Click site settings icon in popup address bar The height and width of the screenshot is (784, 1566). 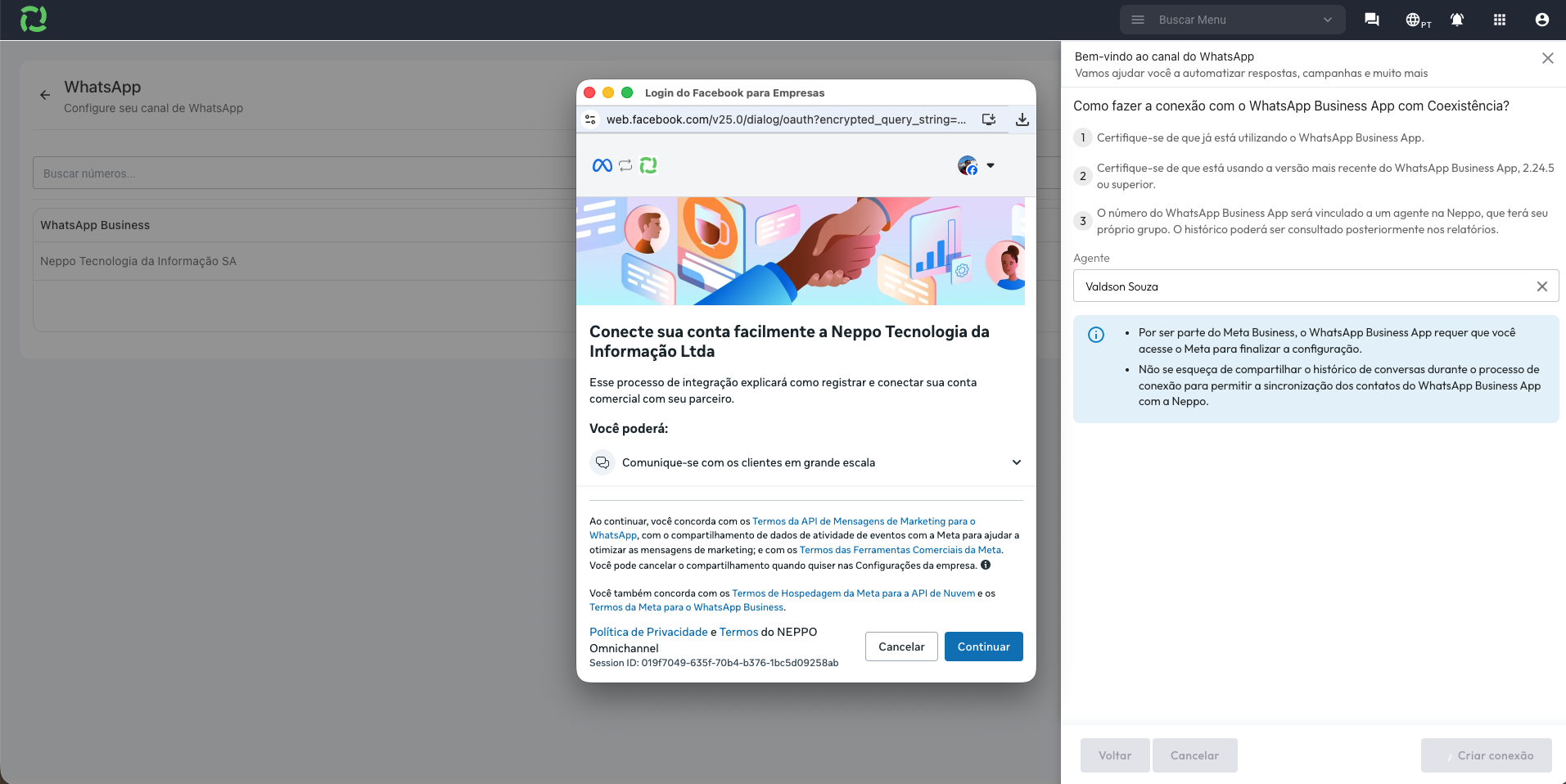(590, 119)
